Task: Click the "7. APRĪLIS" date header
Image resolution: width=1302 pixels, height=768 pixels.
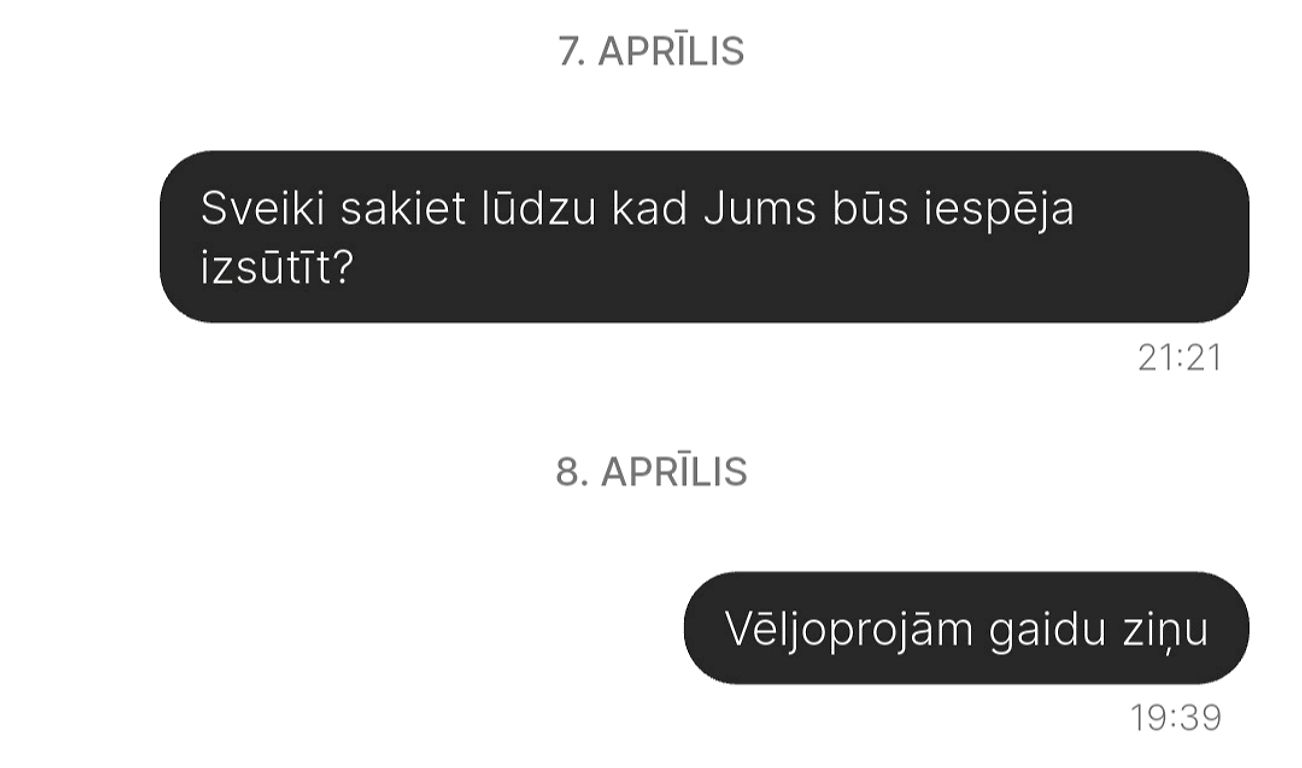Action: tap(651, 50)
